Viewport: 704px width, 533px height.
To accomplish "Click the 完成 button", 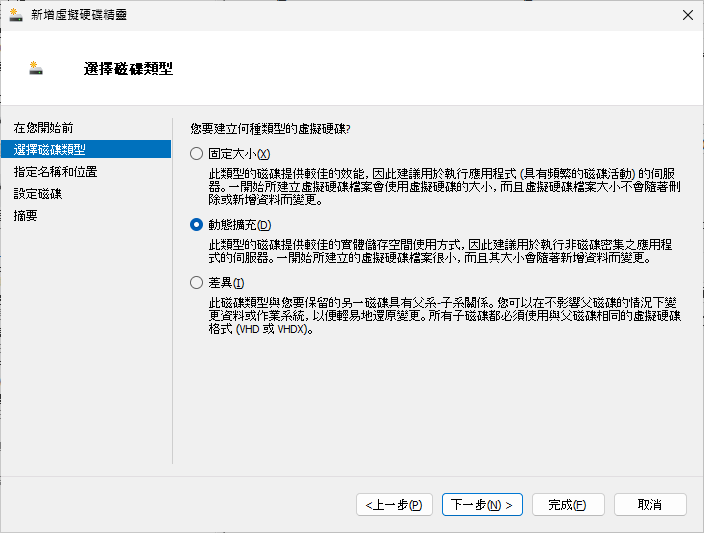I will [568, 505].
